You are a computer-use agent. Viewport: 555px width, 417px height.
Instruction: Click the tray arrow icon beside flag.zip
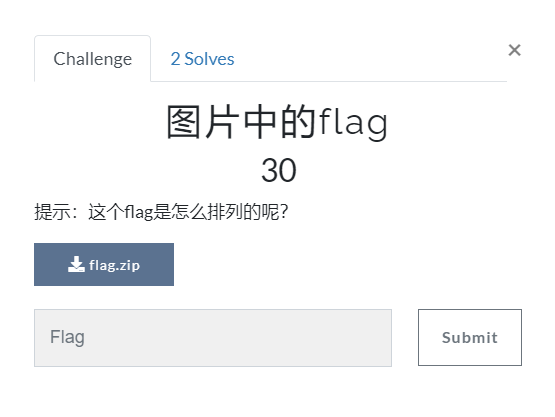click(x=76, y=264)
